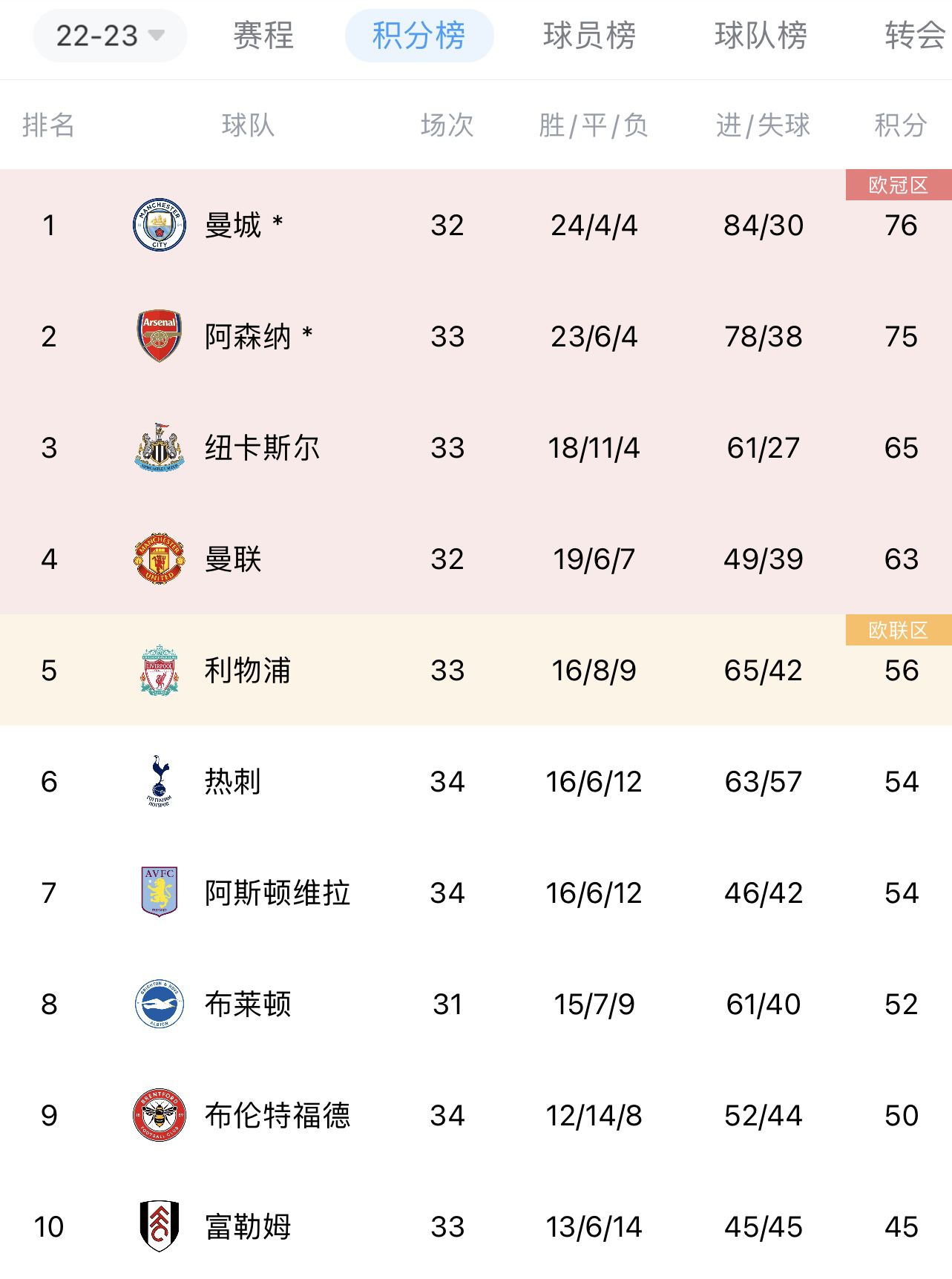Select the 积分榜 tab

point(419,36)
